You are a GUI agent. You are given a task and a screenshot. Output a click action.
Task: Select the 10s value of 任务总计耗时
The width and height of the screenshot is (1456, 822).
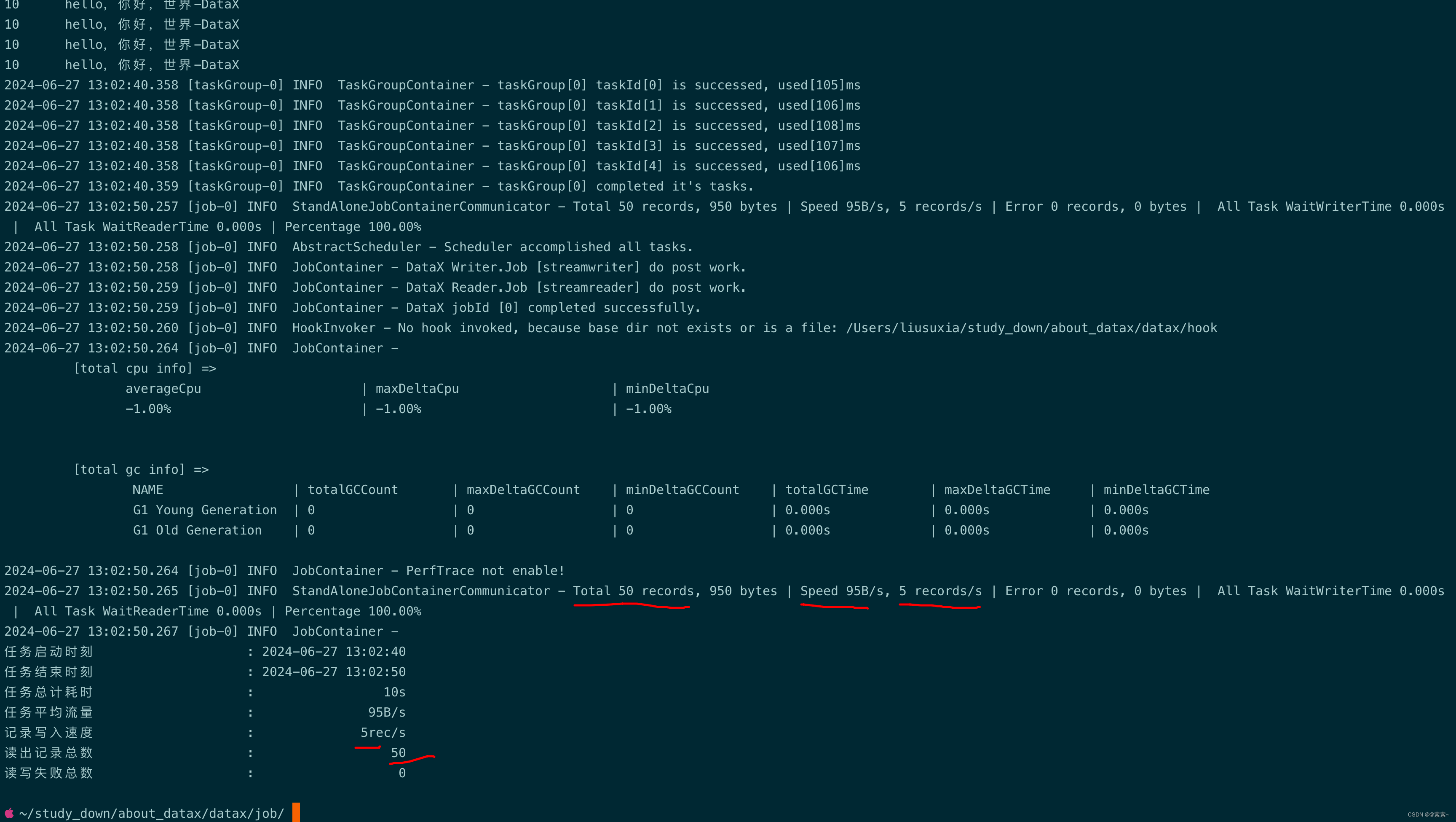point(394,693)
